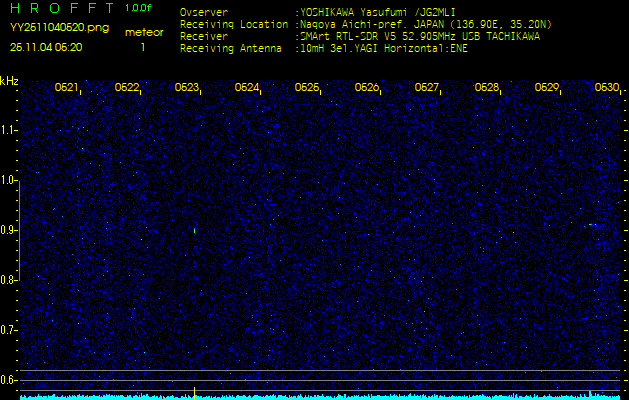Click the 1.0 kHz frequency tick
This screenshot has height=400, width=629.
click(x=9, y=181)
